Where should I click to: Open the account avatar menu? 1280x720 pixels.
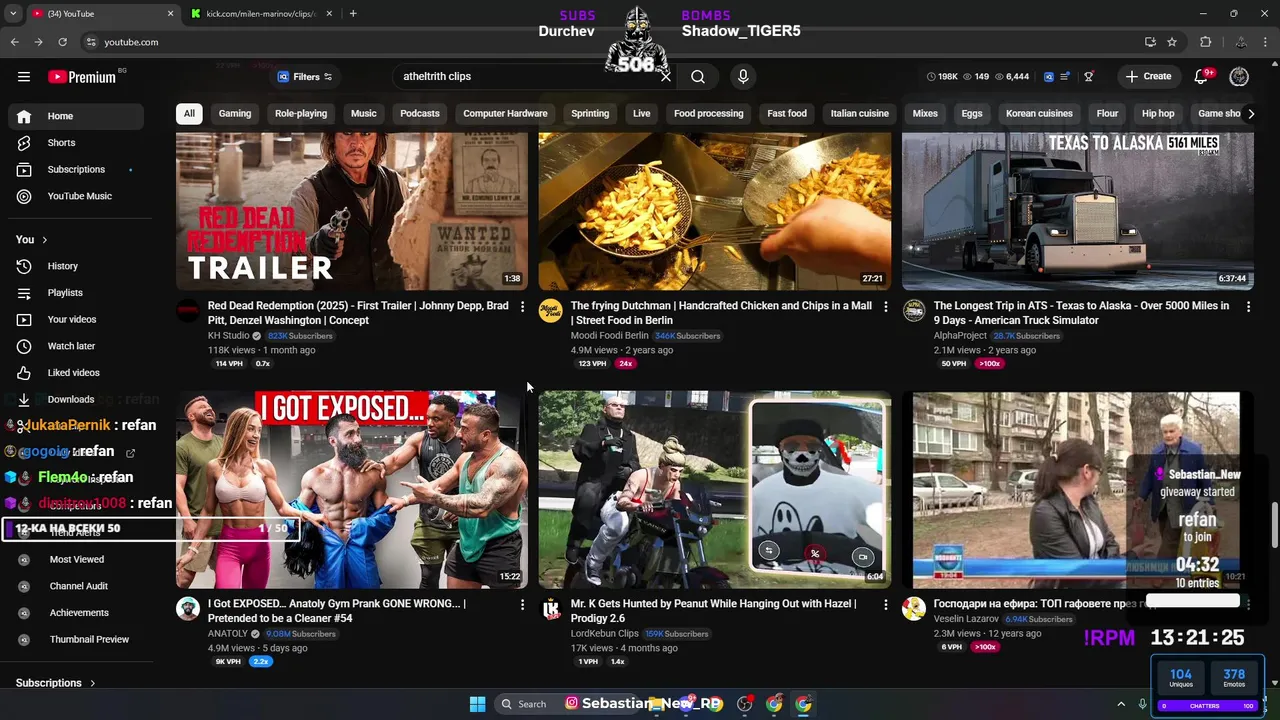tap(1239, 76)
